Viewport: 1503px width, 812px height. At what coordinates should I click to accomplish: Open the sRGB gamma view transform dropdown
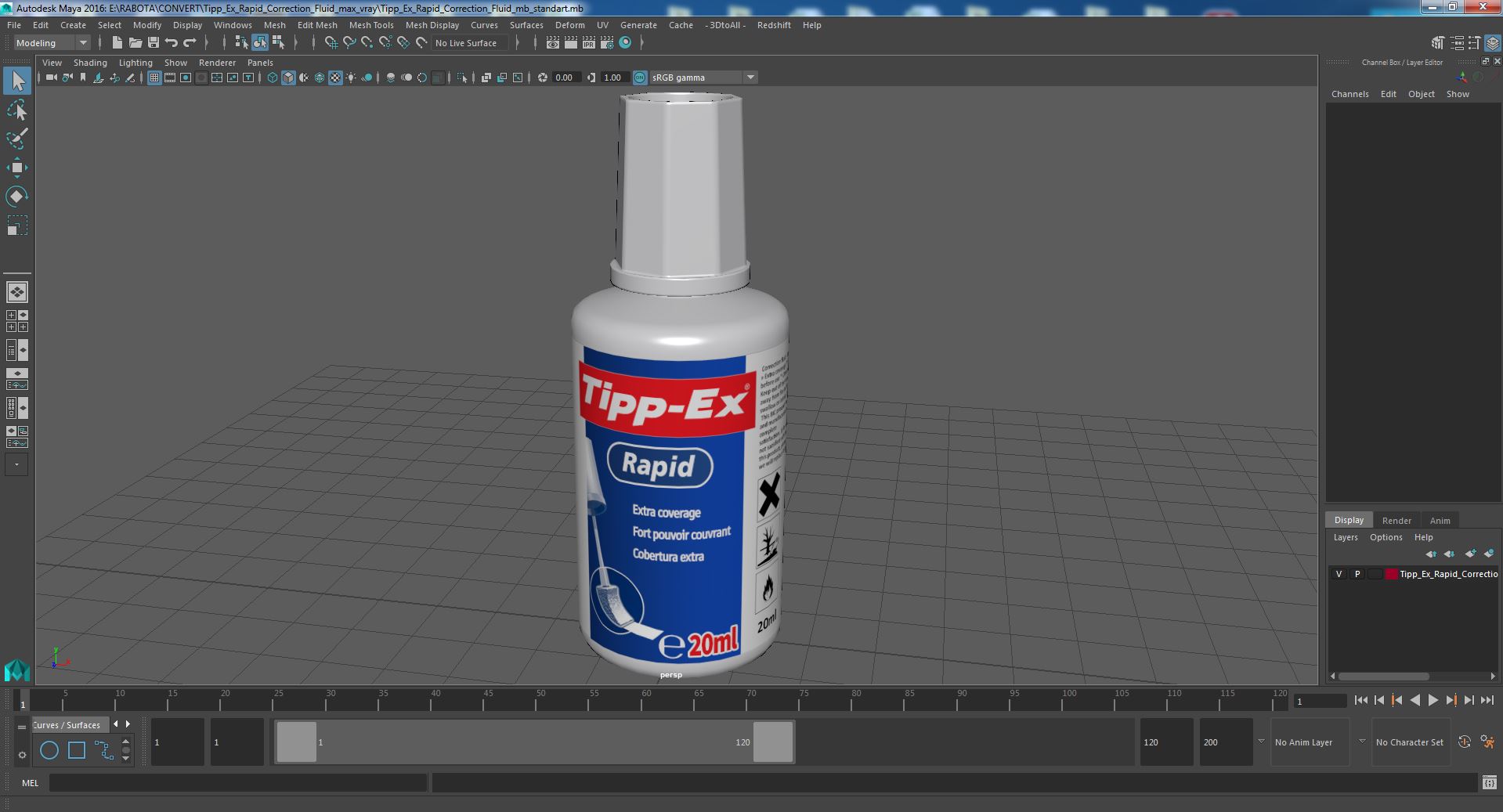tap(703, 78)
